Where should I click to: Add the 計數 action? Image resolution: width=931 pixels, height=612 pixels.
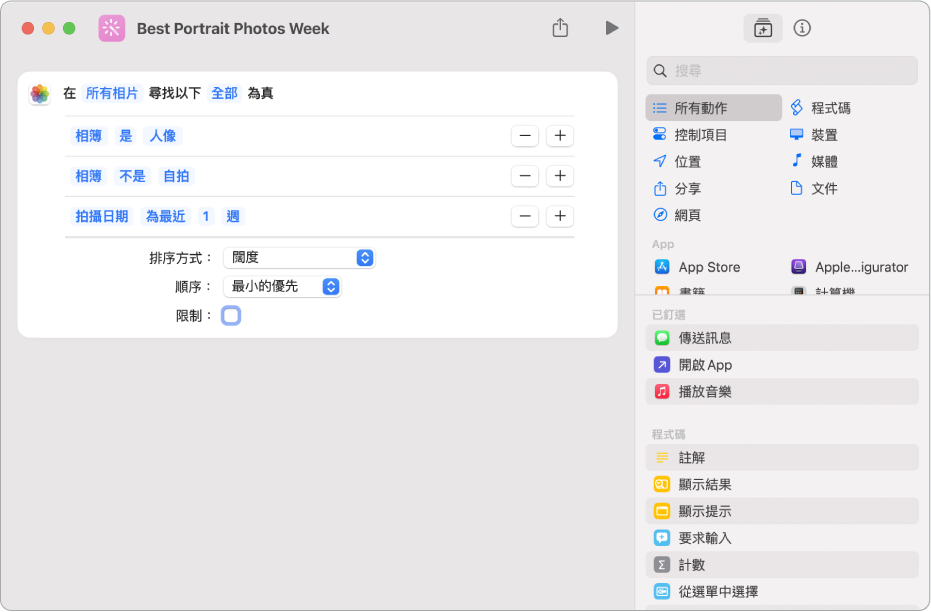[782, 565]
